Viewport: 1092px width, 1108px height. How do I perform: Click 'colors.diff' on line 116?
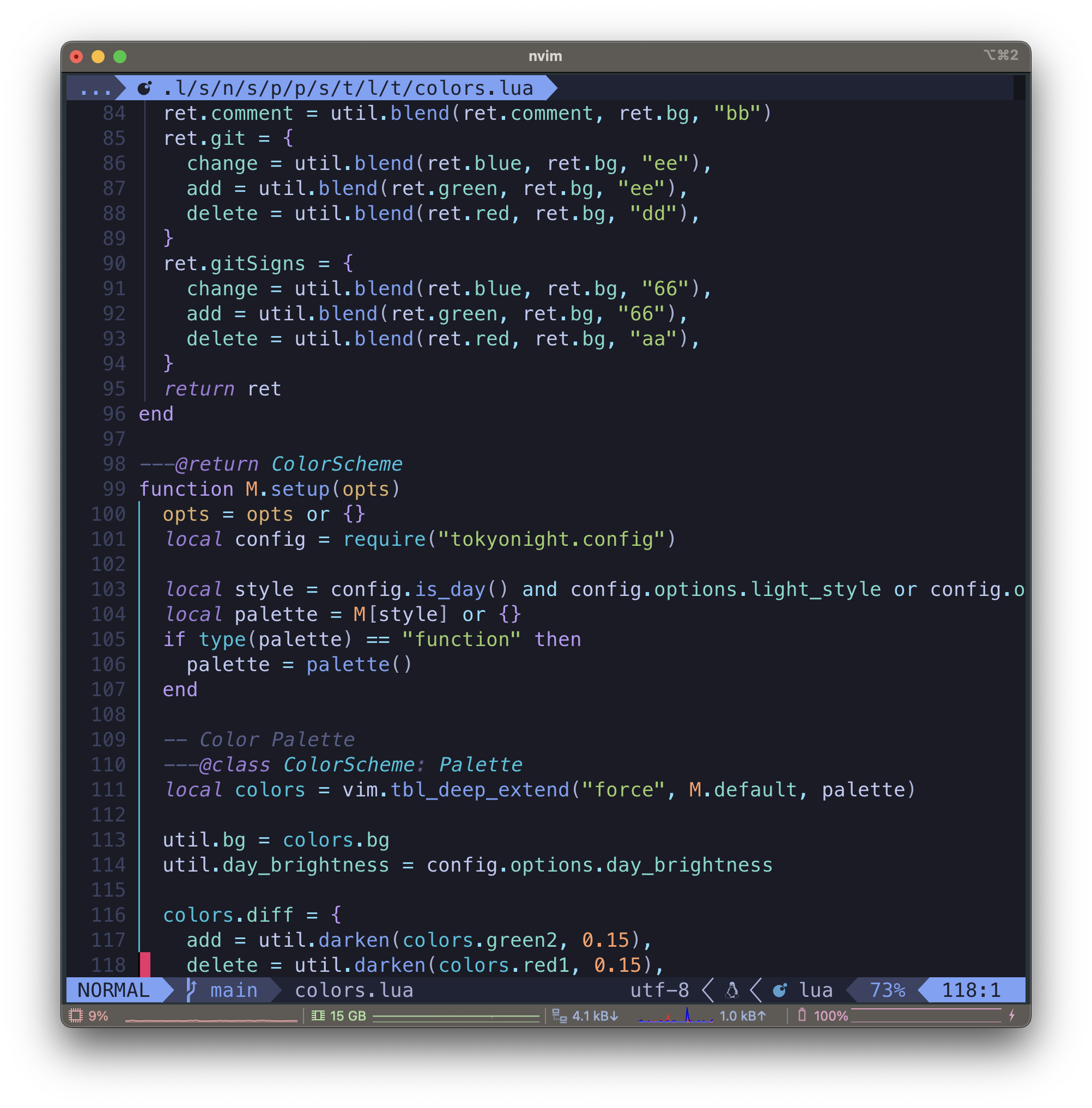point(228,915)
